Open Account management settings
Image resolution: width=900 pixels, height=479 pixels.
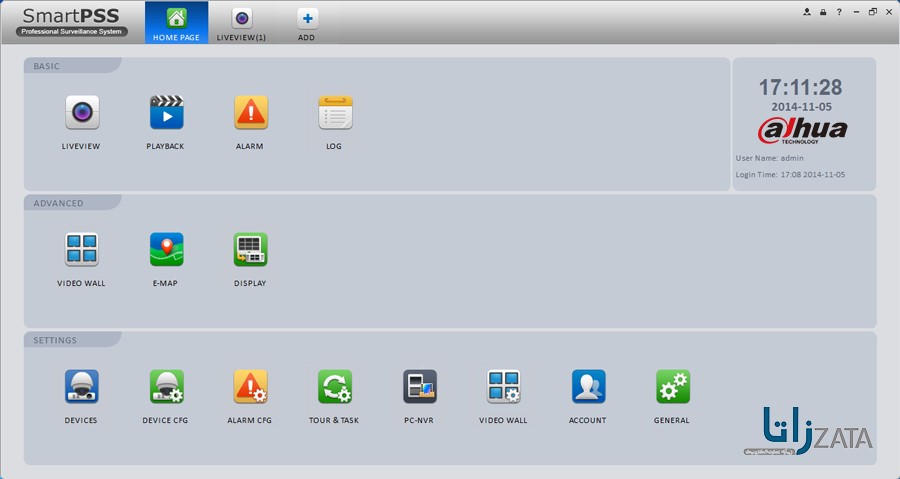pyautogui.click(x=588, y=387)
